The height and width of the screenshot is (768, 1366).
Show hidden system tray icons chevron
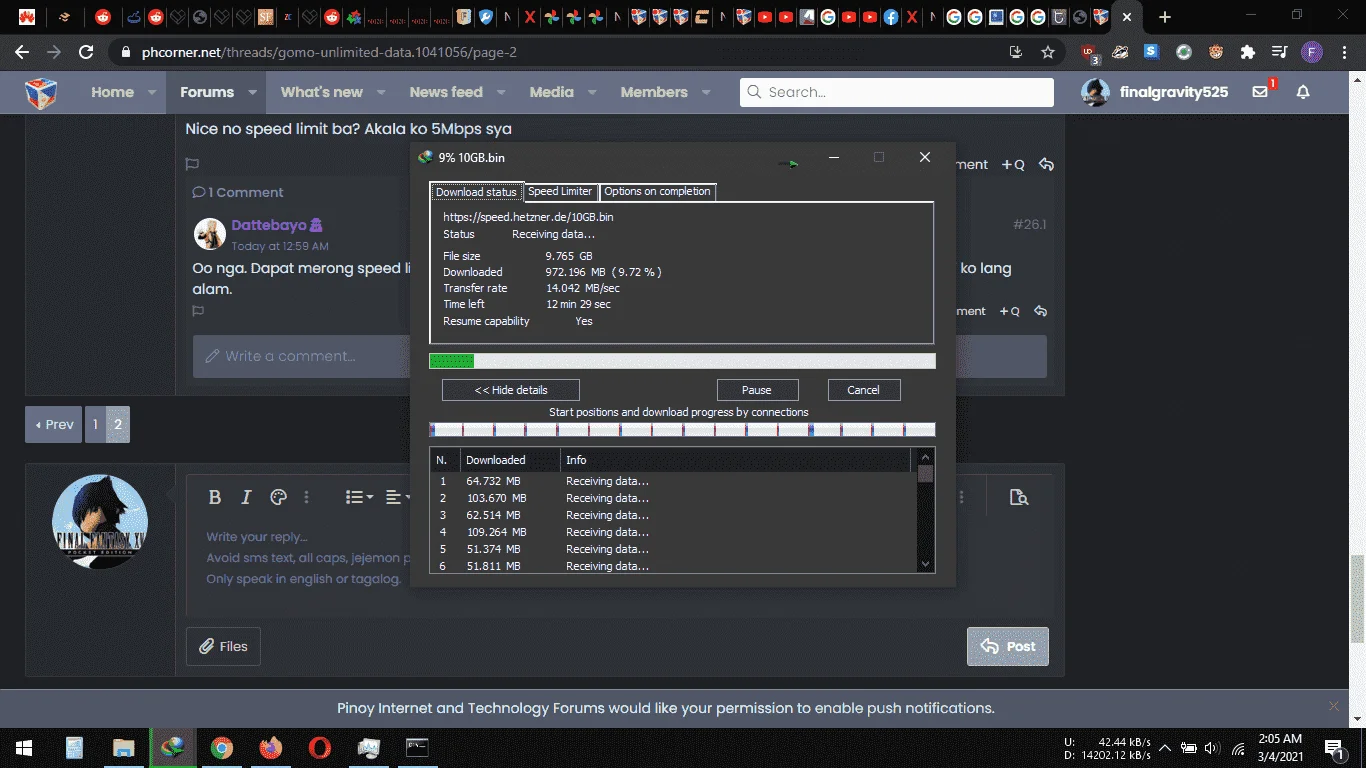(1165, 748)
